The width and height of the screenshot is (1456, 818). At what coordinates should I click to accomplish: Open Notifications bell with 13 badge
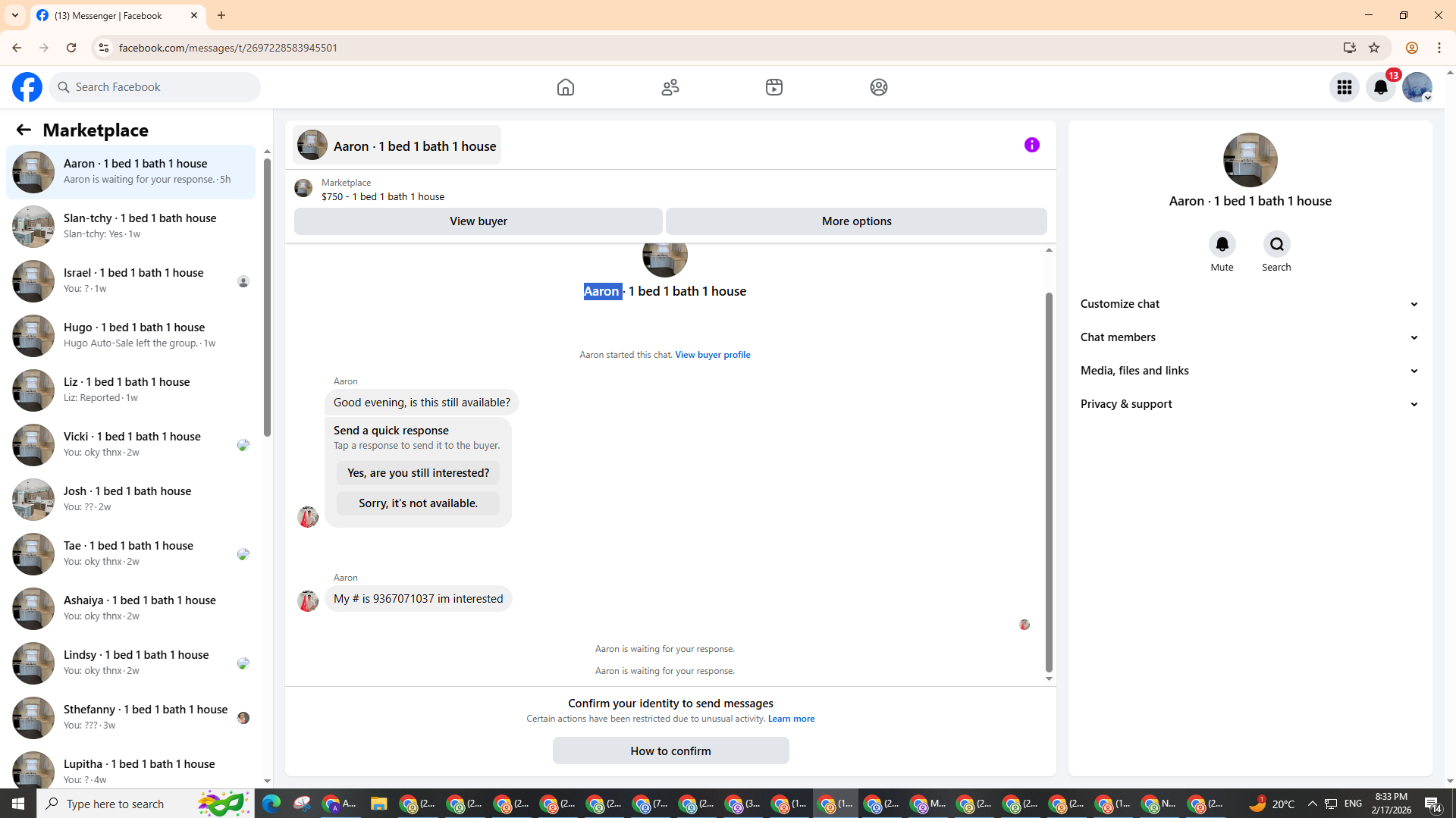[x=1381, y=87]
